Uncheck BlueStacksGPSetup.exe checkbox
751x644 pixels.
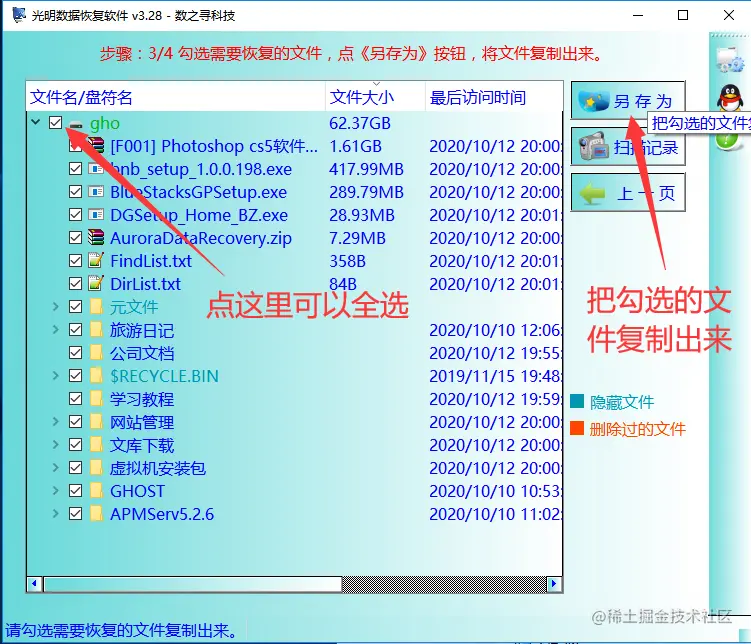pos(75,192)
